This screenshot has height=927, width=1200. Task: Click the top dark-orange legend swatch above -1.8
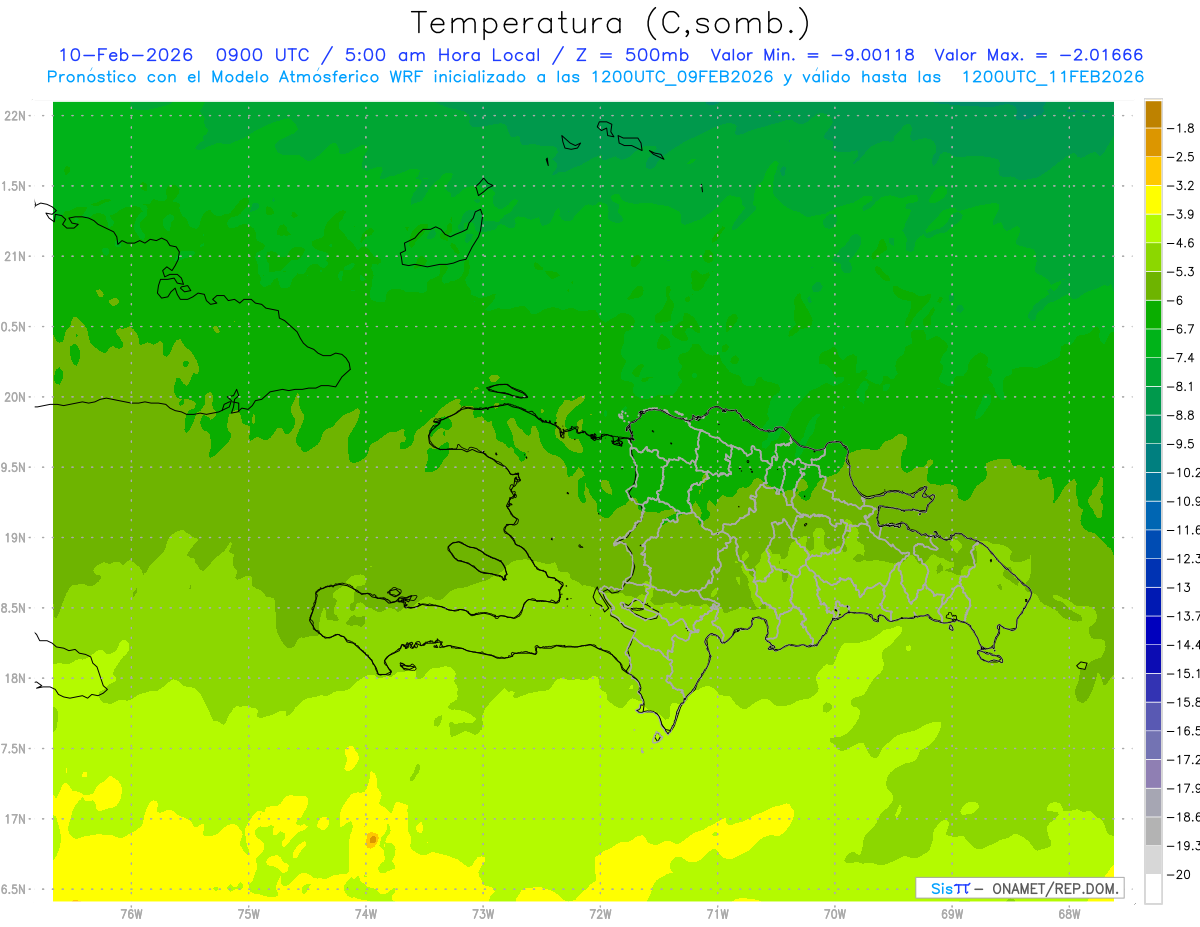[1153, 115]
